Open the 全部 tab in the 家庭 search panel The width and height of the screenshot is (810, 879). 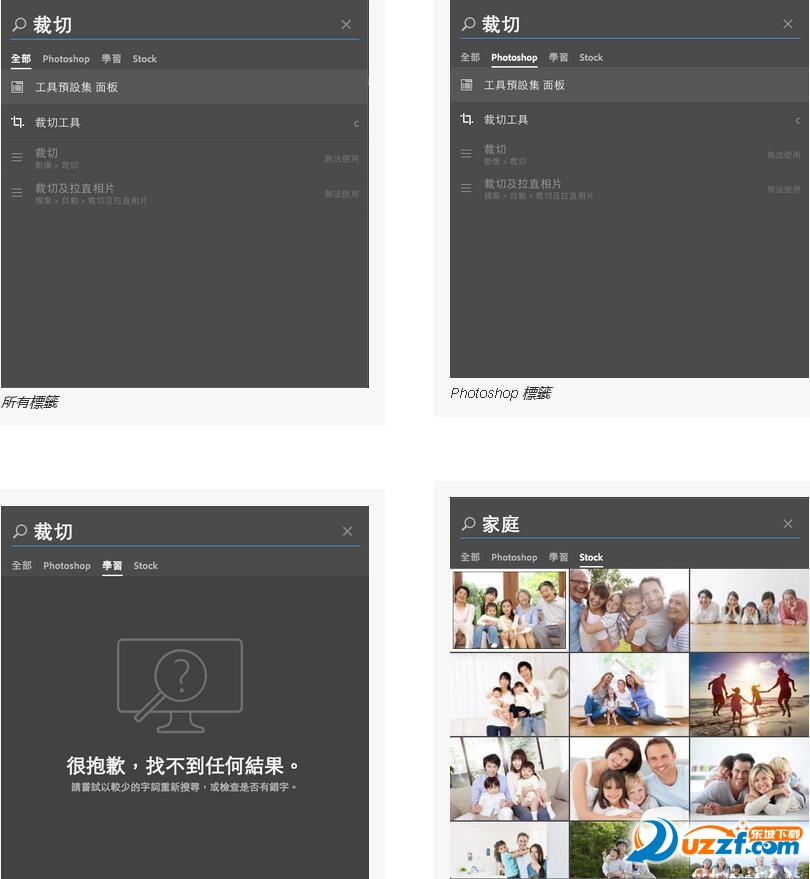click(470, 558)
